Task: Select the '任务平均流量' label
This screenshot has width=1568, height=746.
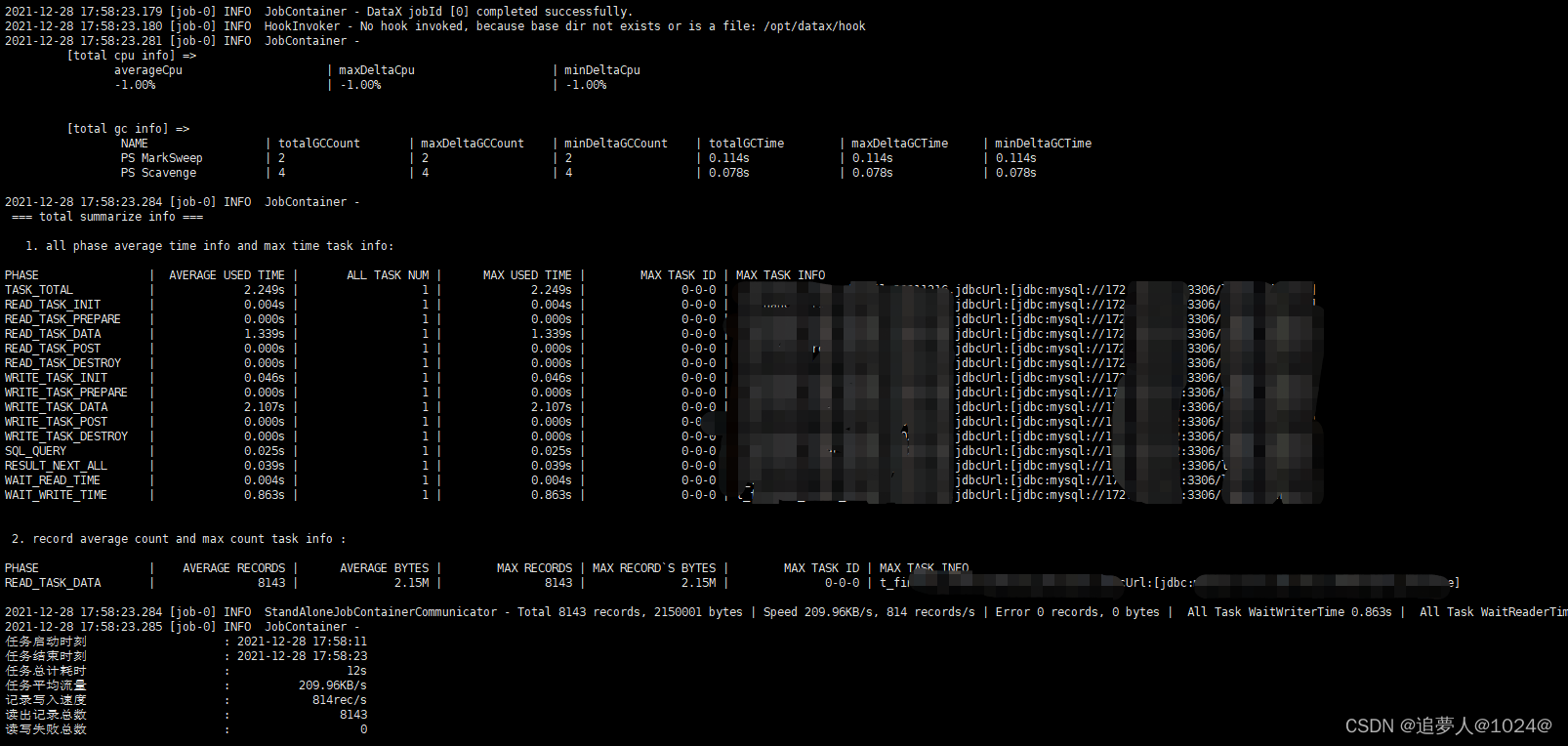Action: click(46, 685)
